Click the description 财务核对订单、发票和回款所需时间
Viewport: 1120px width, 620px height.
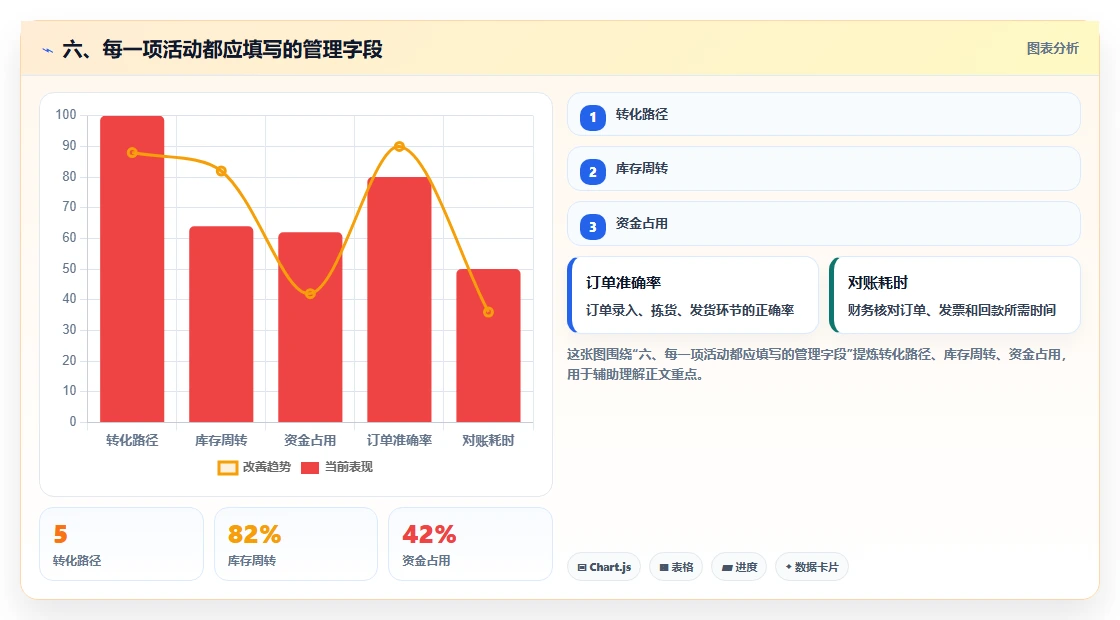pyautogui.click(x=952, y=311)
